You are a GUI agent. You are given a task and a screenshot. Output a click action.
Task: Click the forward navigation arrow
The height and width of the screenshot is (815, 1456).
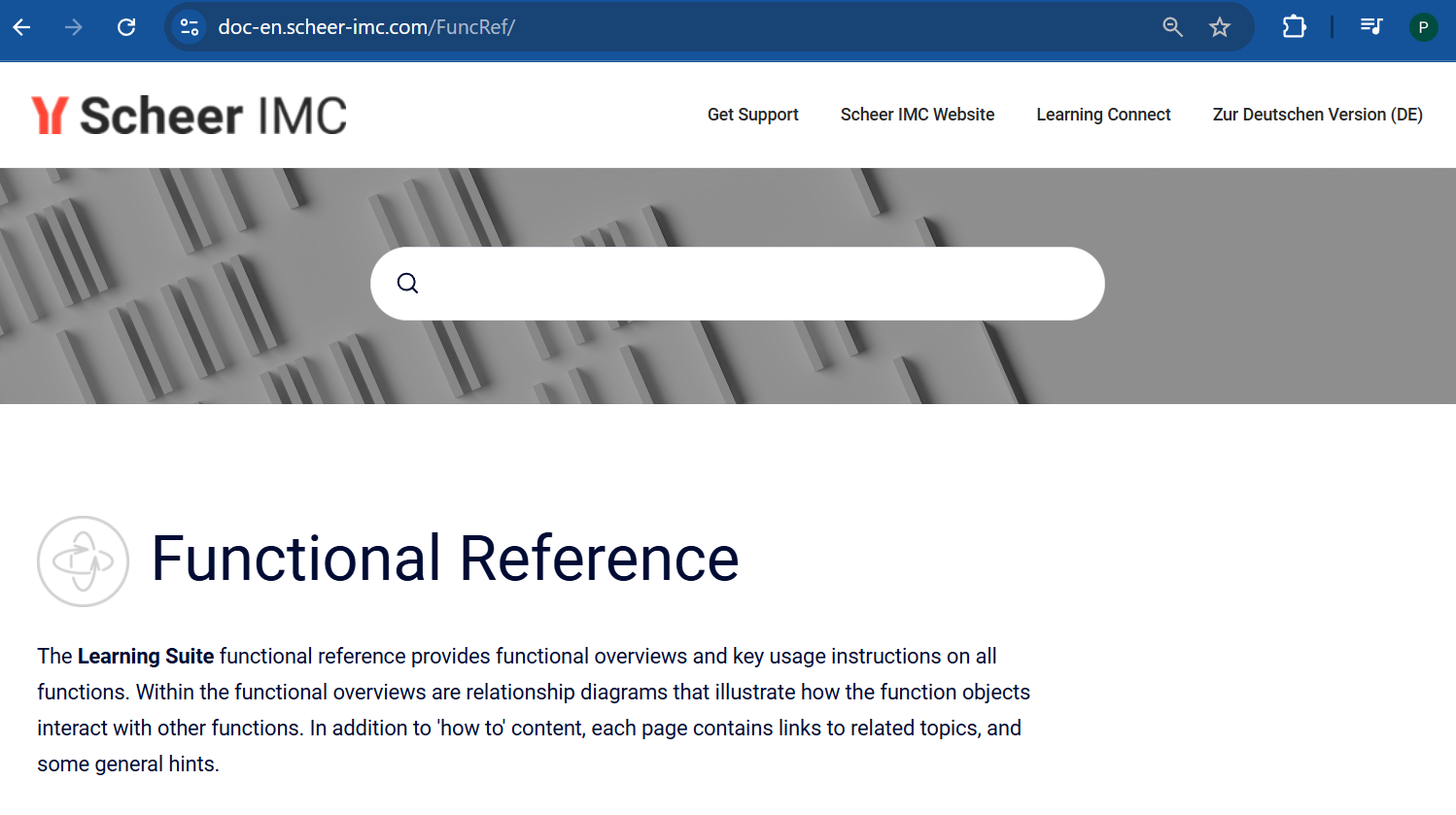pos(73,26)
